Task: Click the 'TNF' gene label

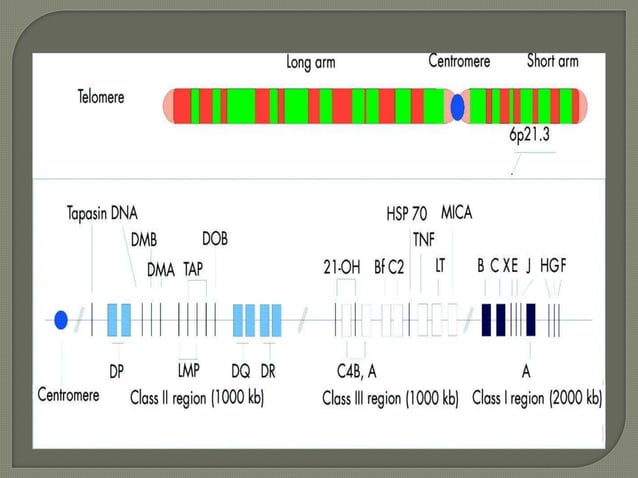Action: [424, 240]
